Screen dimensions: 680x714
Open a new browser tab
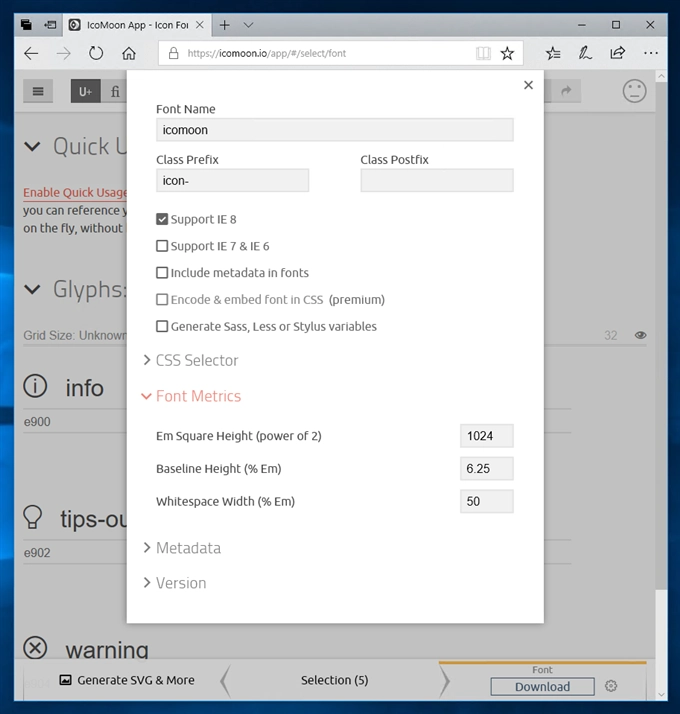[x=225, y=25]
